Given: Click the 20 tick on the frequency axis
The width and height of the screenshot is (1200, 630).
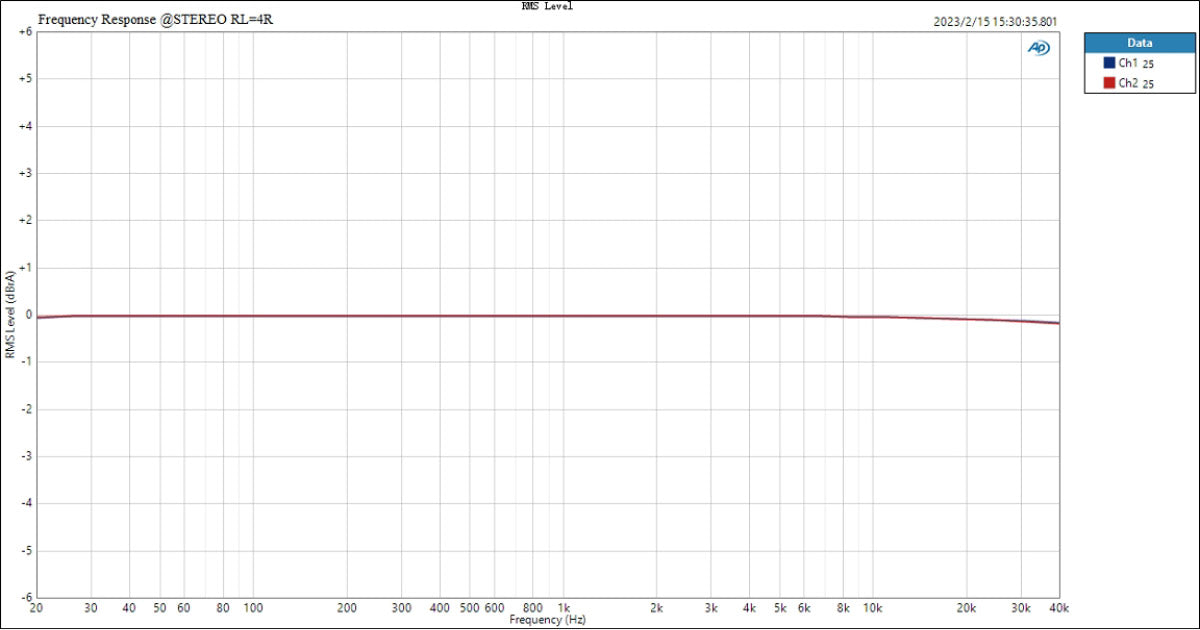Looking at the screenshot, I should (37, 608).
